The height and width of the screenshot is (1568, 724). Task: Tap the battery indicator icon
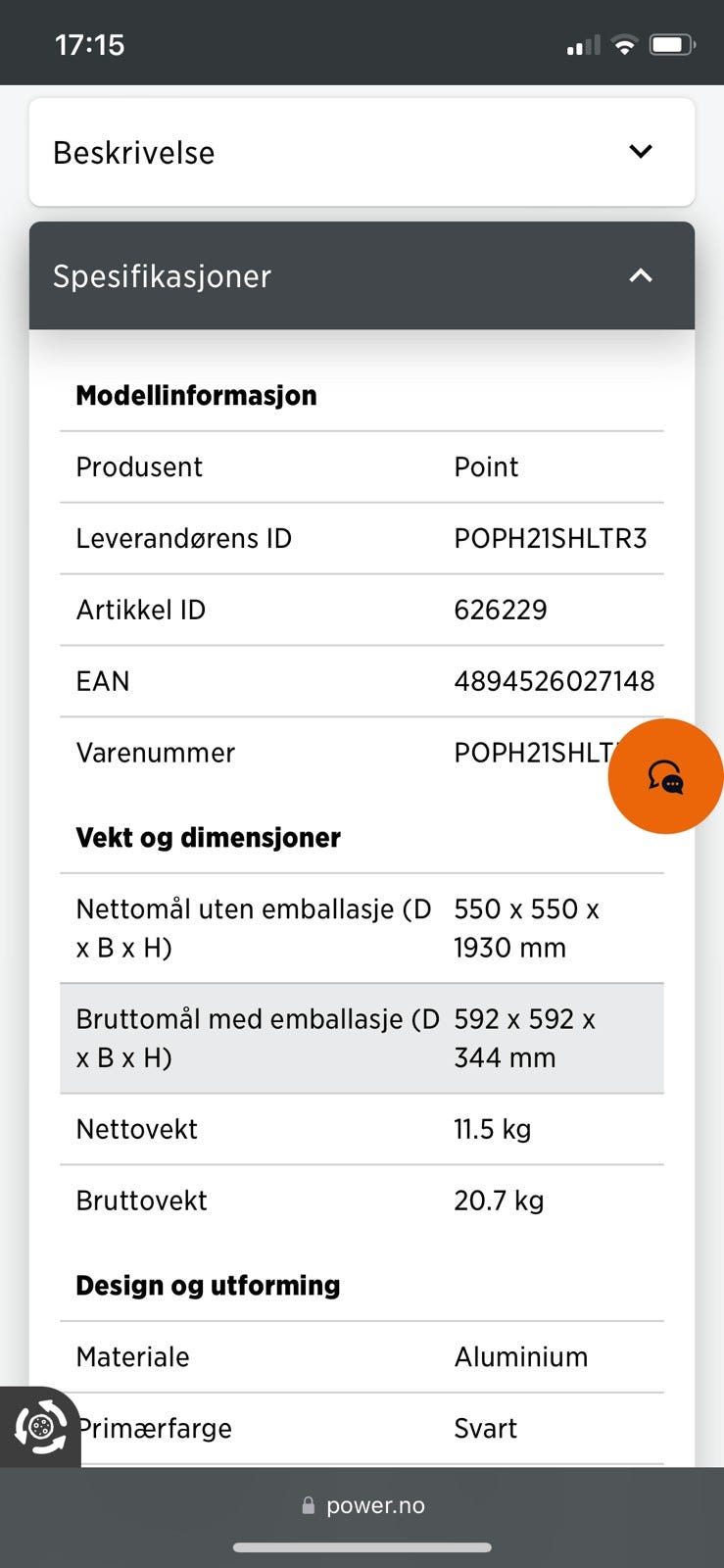coord(672,44)
